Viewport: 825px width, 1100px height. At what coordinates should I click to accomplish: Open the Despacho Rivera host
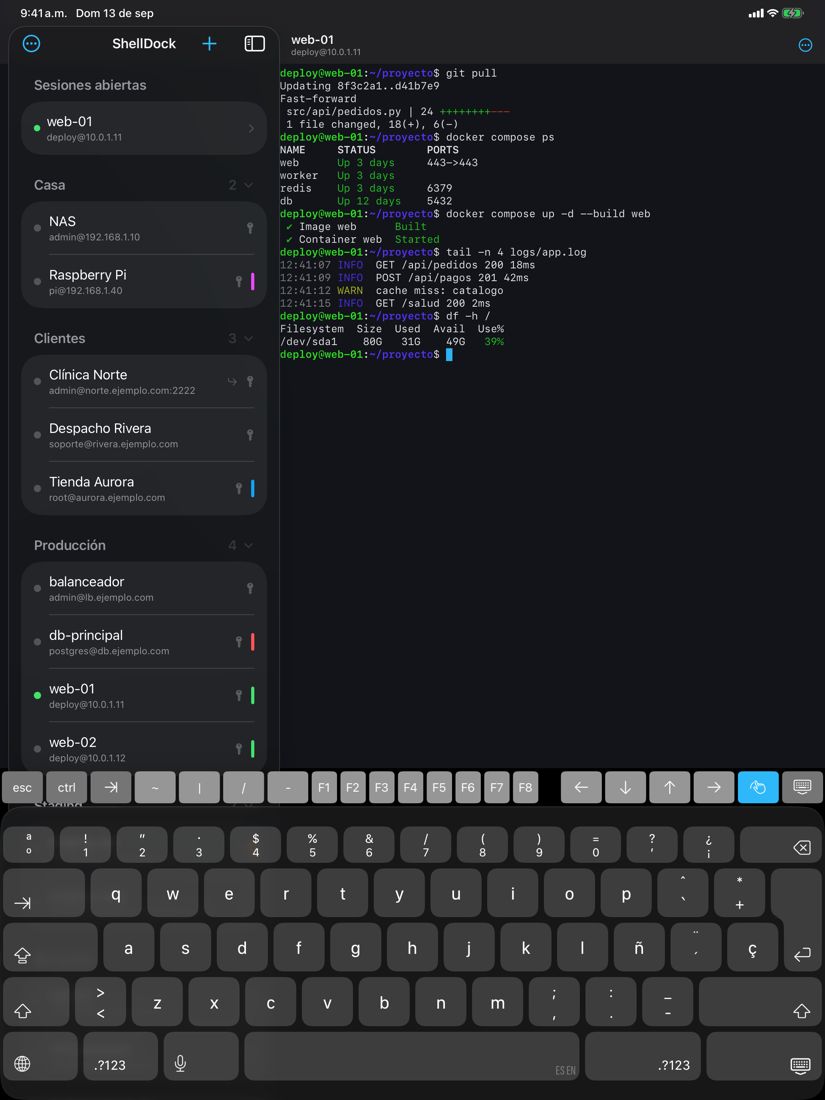pos(144,435)
